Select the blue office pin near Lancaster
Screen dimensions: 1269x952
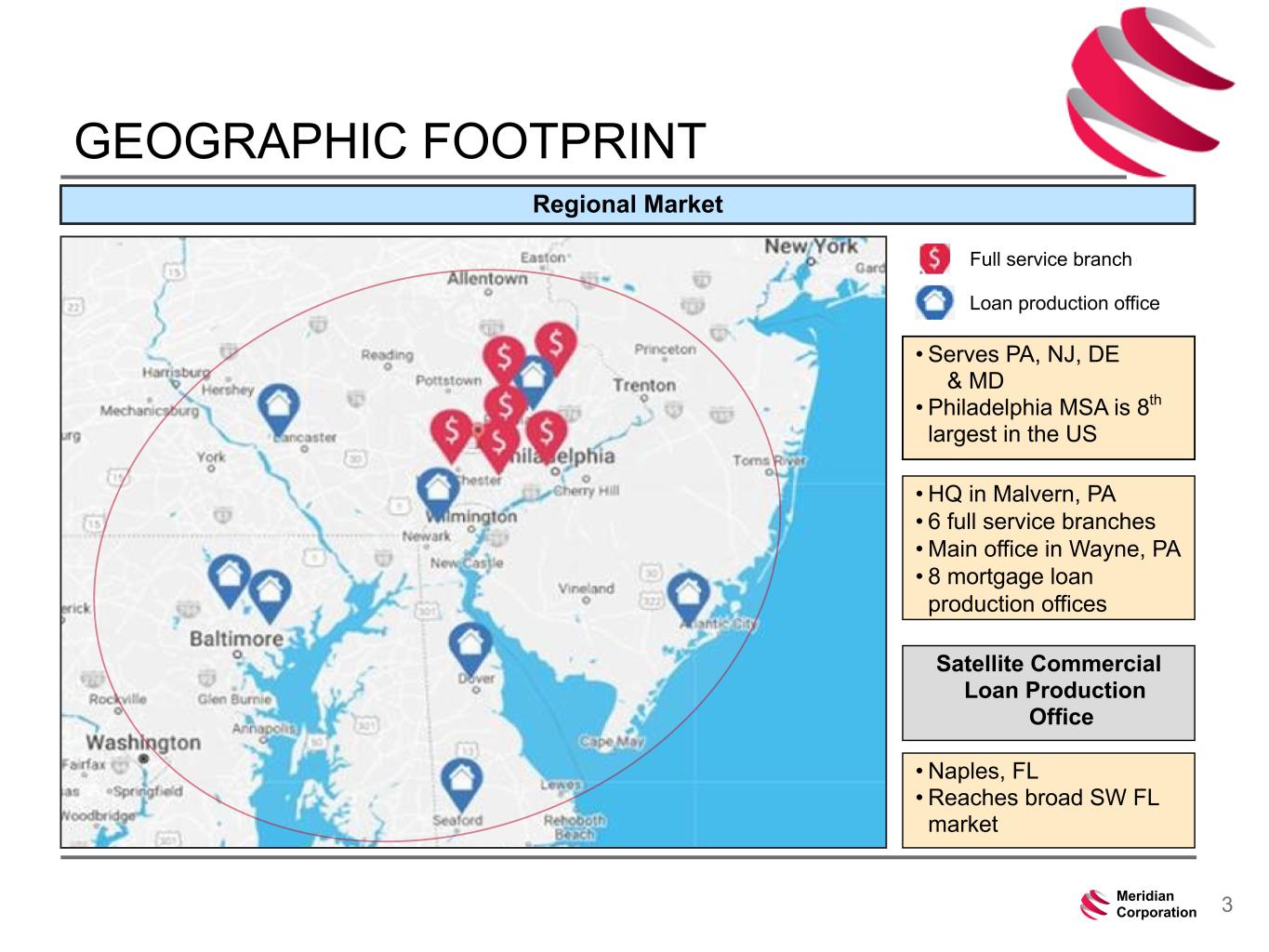(x=278, y=410)
